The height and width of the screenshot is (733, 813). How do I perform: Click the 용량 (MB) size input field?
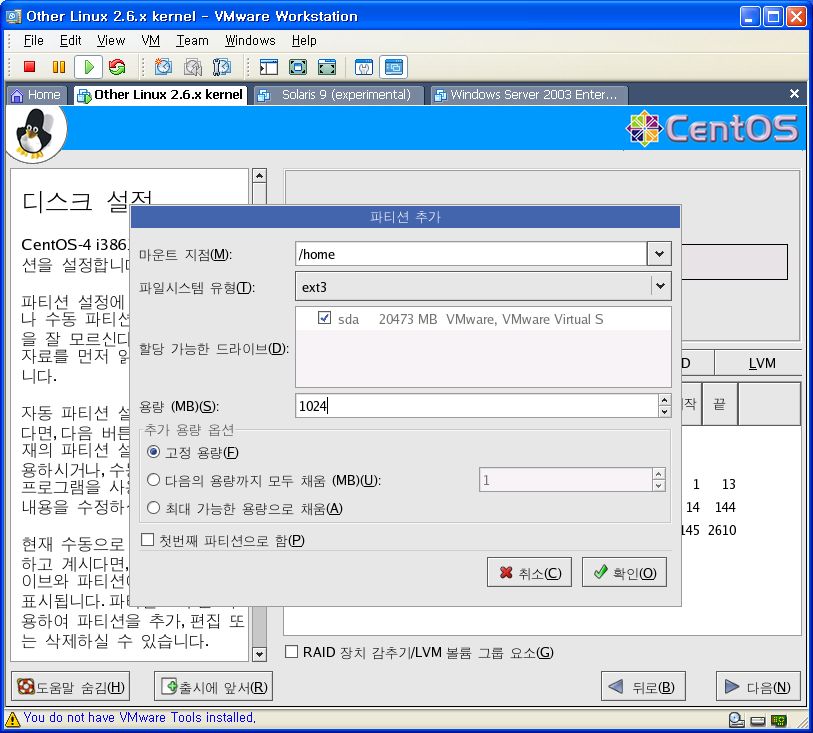click(x=475, y=406)
